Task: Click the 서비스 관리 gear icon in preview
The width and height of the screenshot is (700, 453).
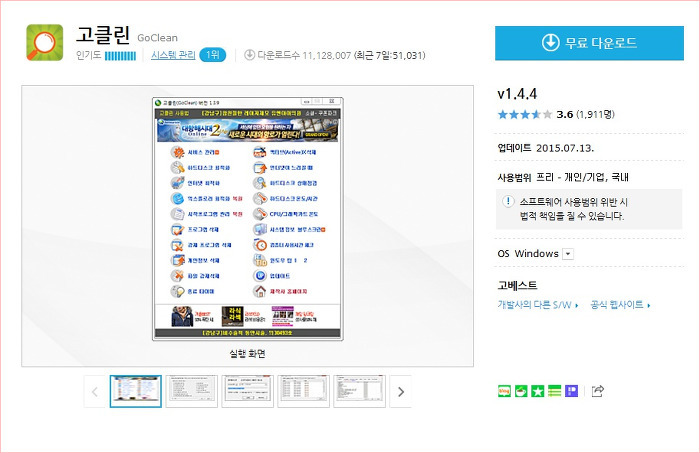Action: 178,152
